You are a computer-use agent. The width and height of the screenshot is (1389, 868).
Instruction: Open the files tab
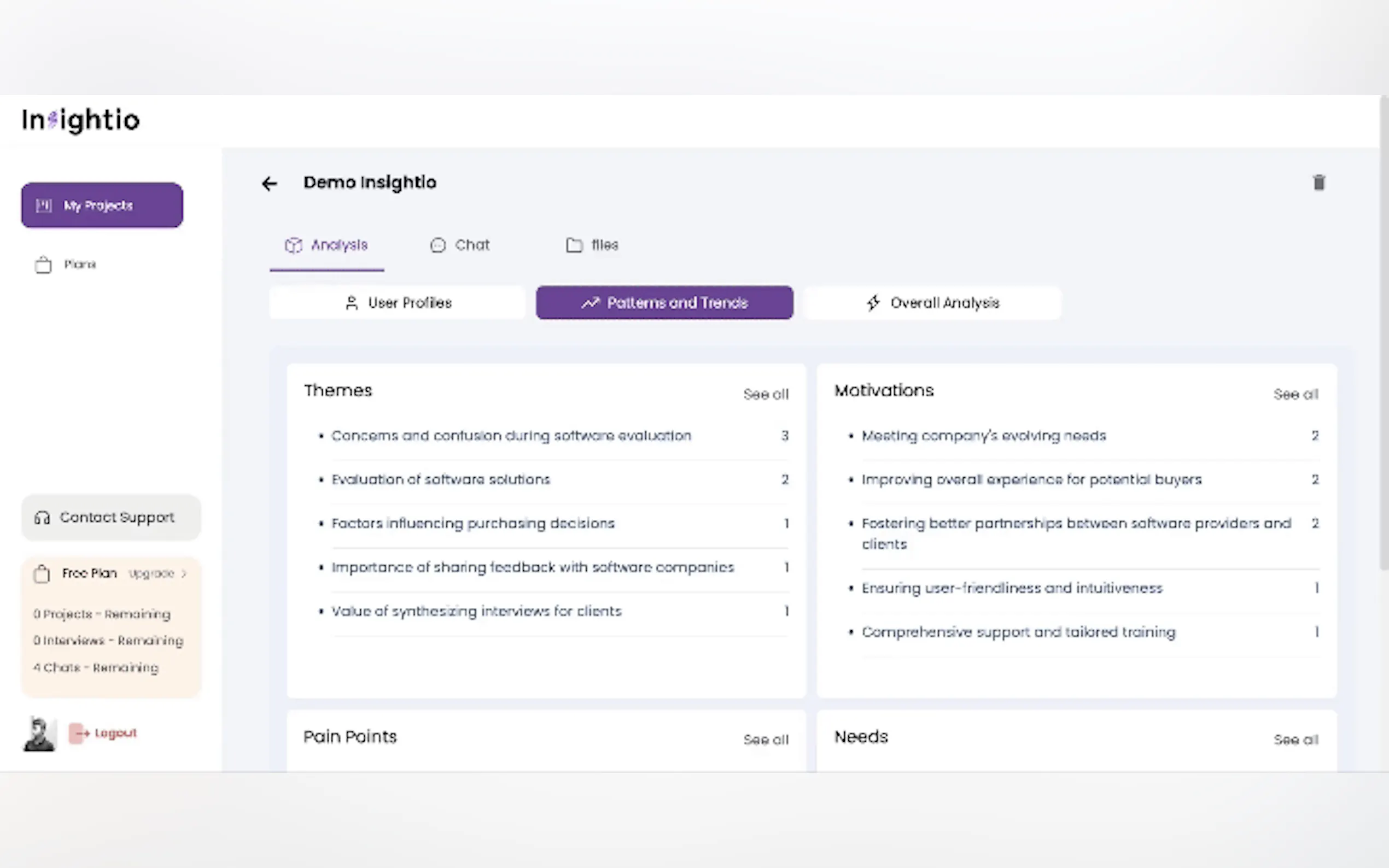(x=592, y=246)
